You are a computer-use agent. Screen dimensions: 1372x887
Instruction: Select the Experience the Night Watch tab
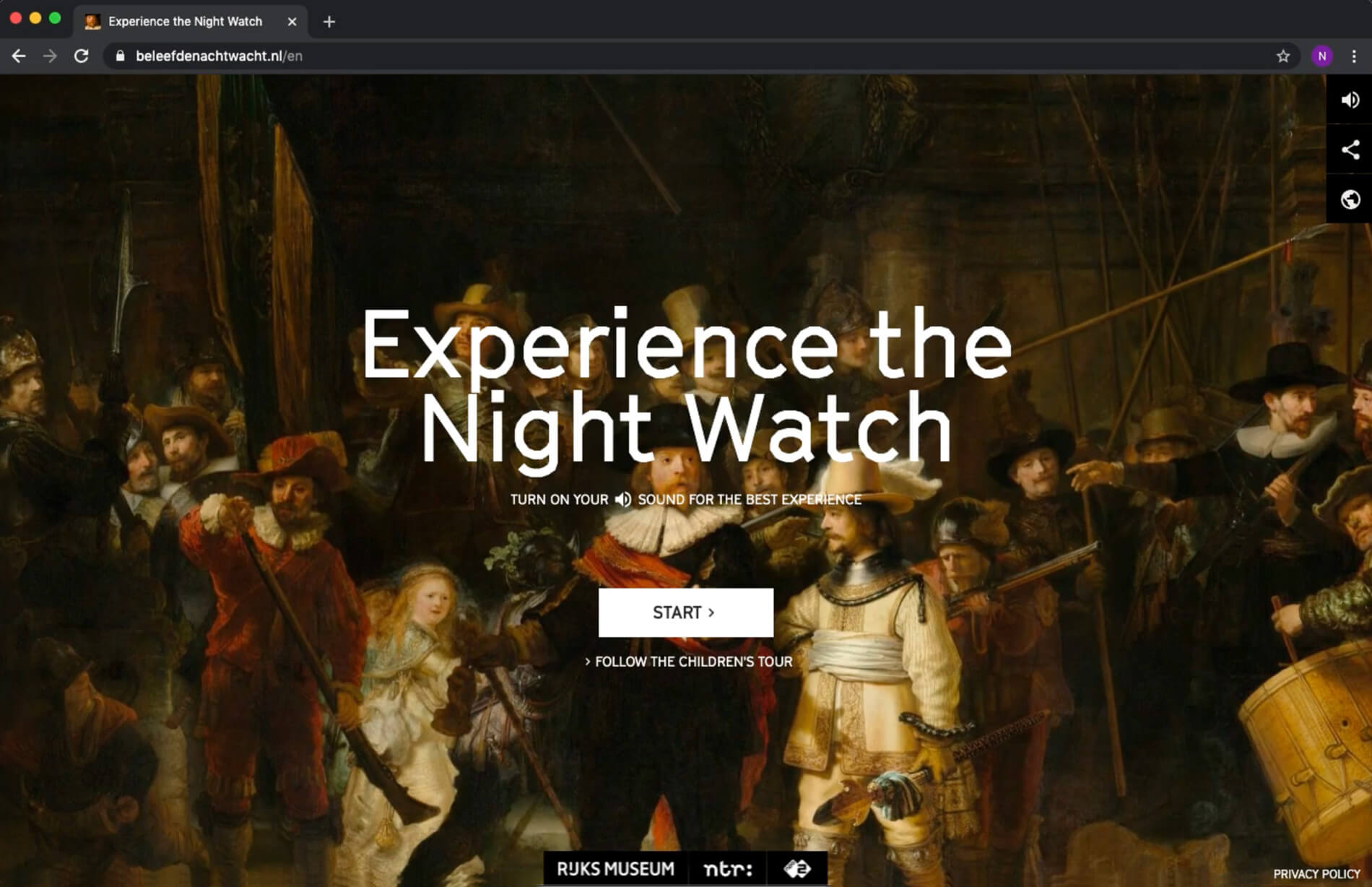coord(191,22)
